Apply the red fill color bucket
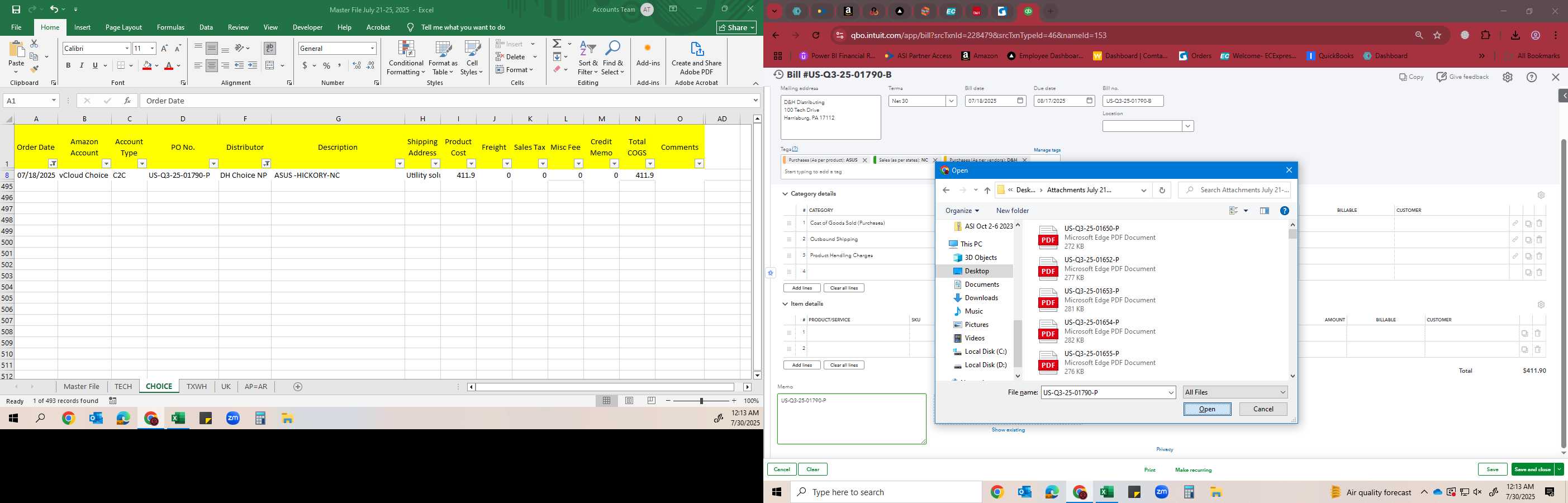 pyautogui.click(x=147, y=65)
